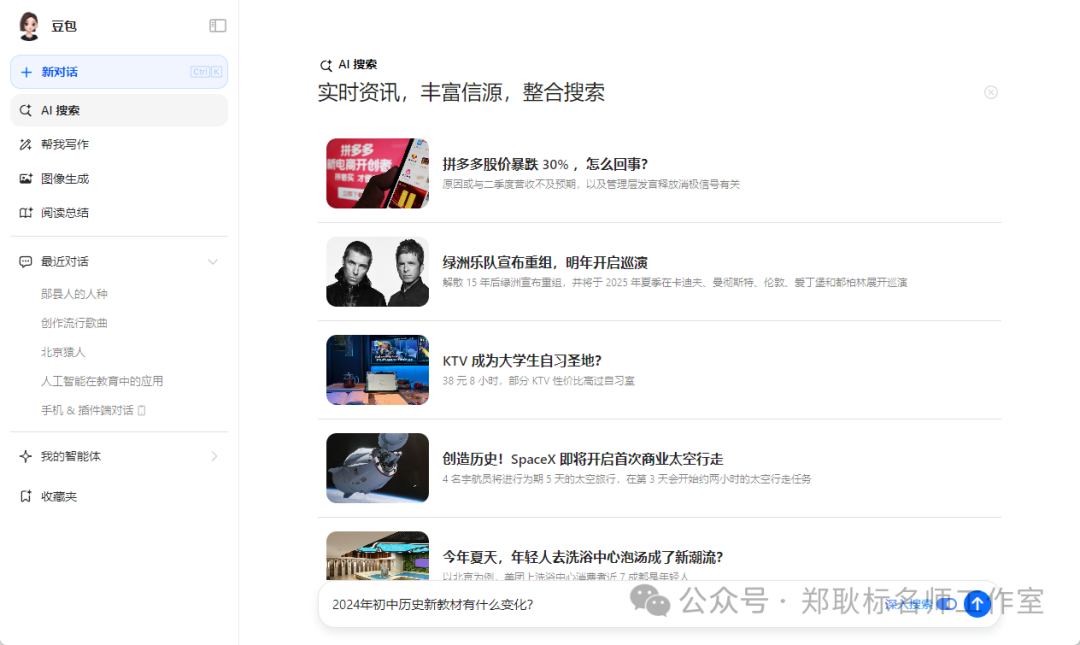The image size is (1080, 645).
Task: Click the 绿洲乐队 band photo thumbnail
Action: coord(377,272)
